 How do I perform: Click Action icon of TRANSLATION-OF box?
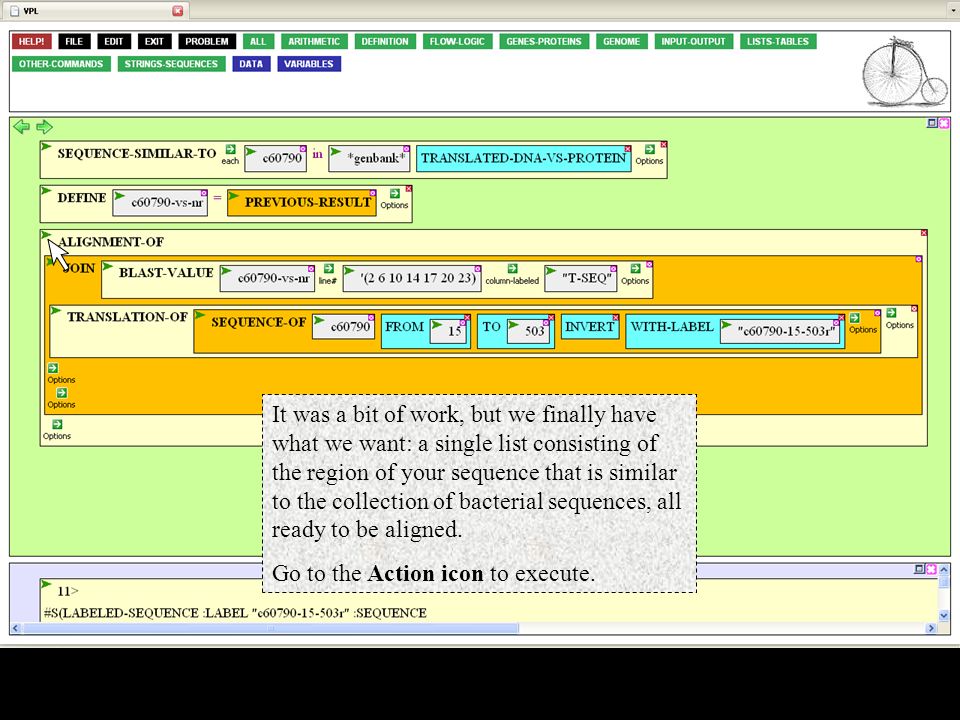(x=56, y=311)
